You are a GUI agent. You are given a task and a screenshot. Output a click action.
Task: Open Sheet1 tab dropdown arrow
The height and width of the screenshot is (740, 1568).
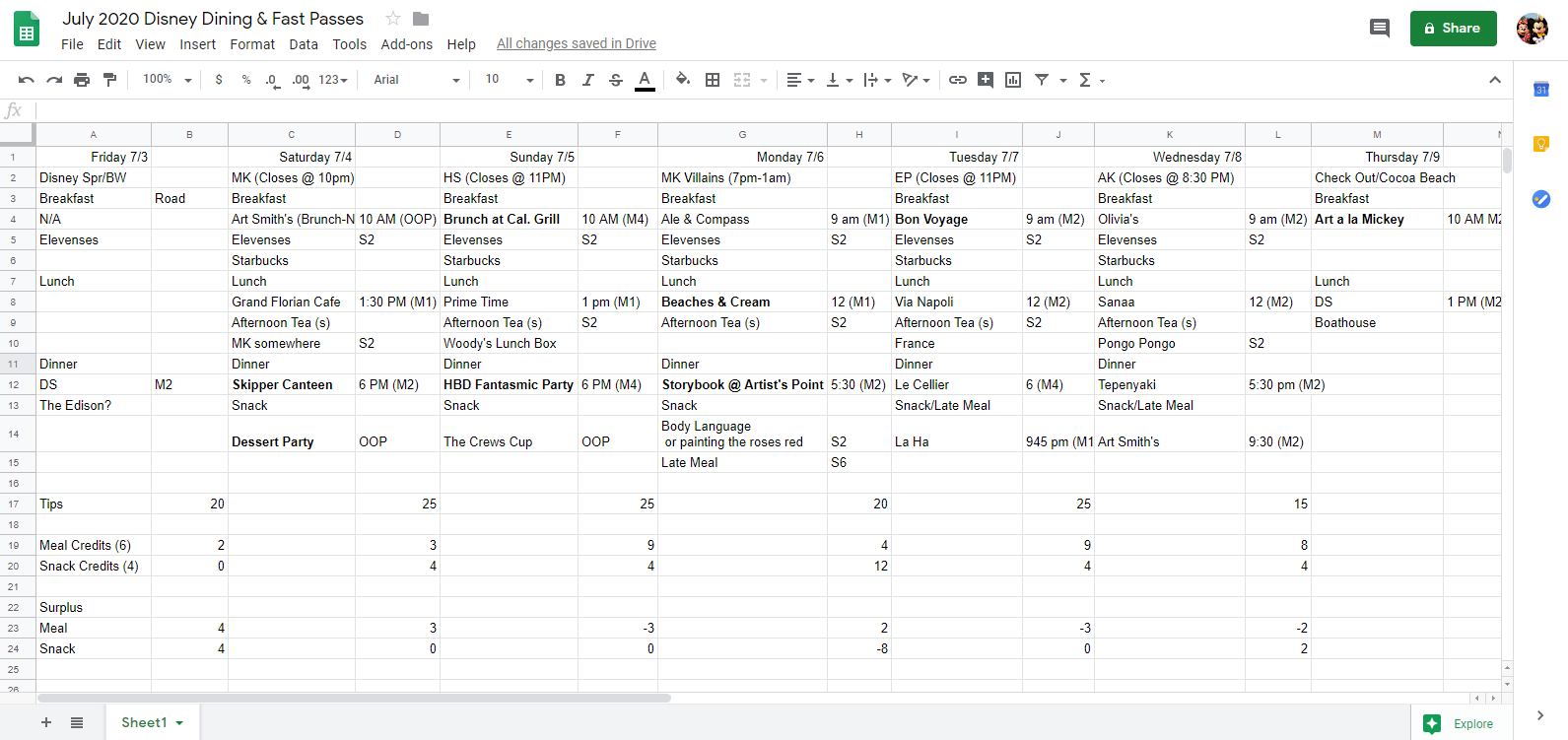(179, 723)
